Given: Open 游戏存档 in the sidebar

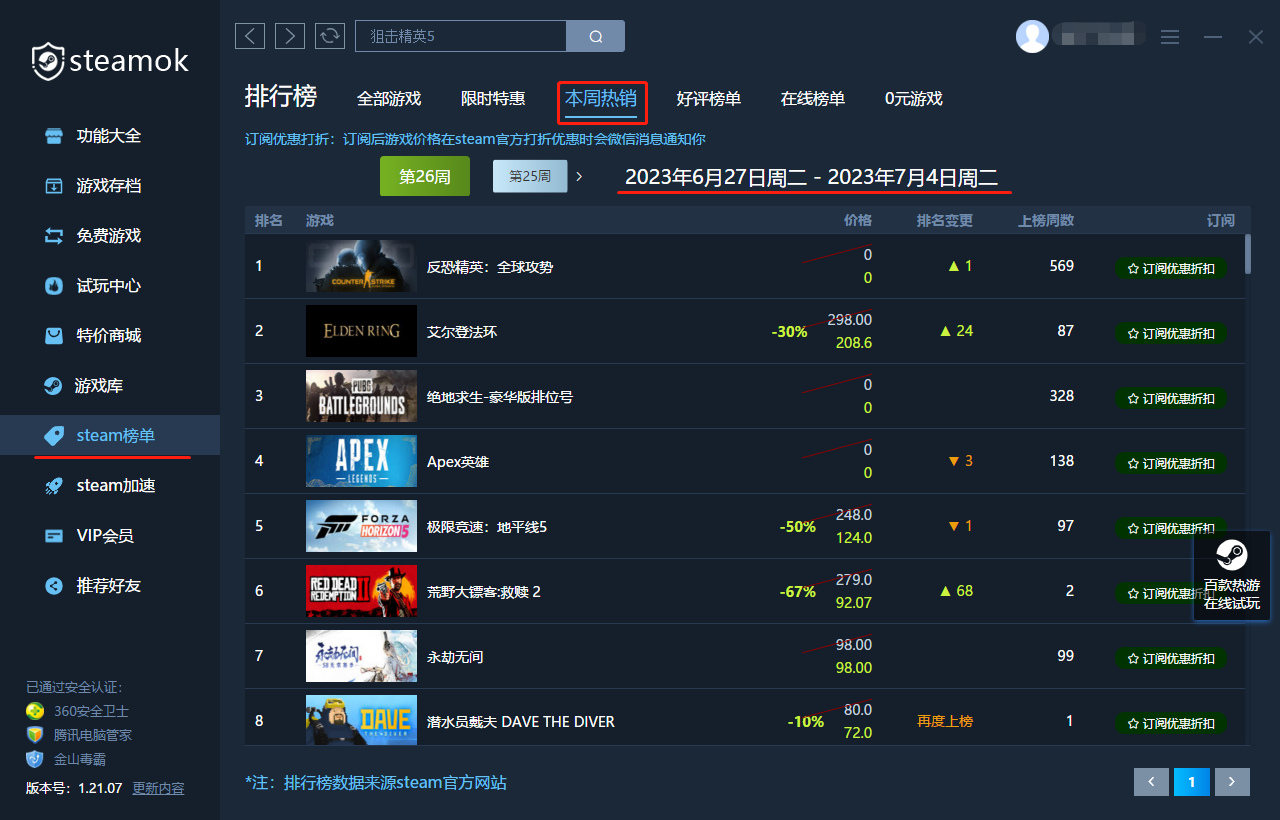Looking at the screenshot, I should 110,186.
